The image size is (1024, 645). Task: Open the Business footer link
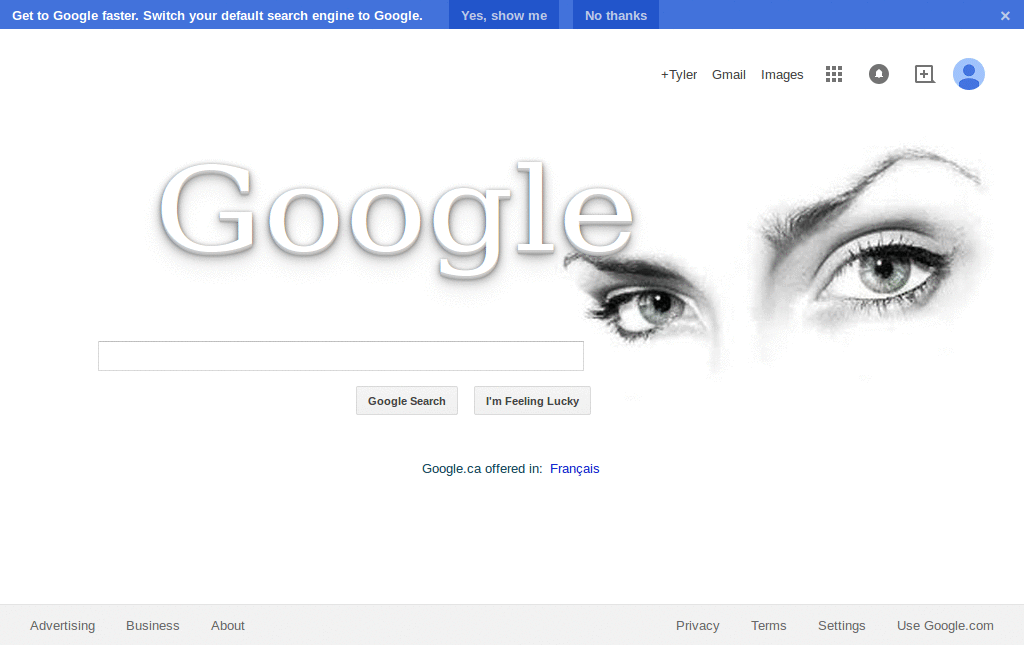point(153,625)
